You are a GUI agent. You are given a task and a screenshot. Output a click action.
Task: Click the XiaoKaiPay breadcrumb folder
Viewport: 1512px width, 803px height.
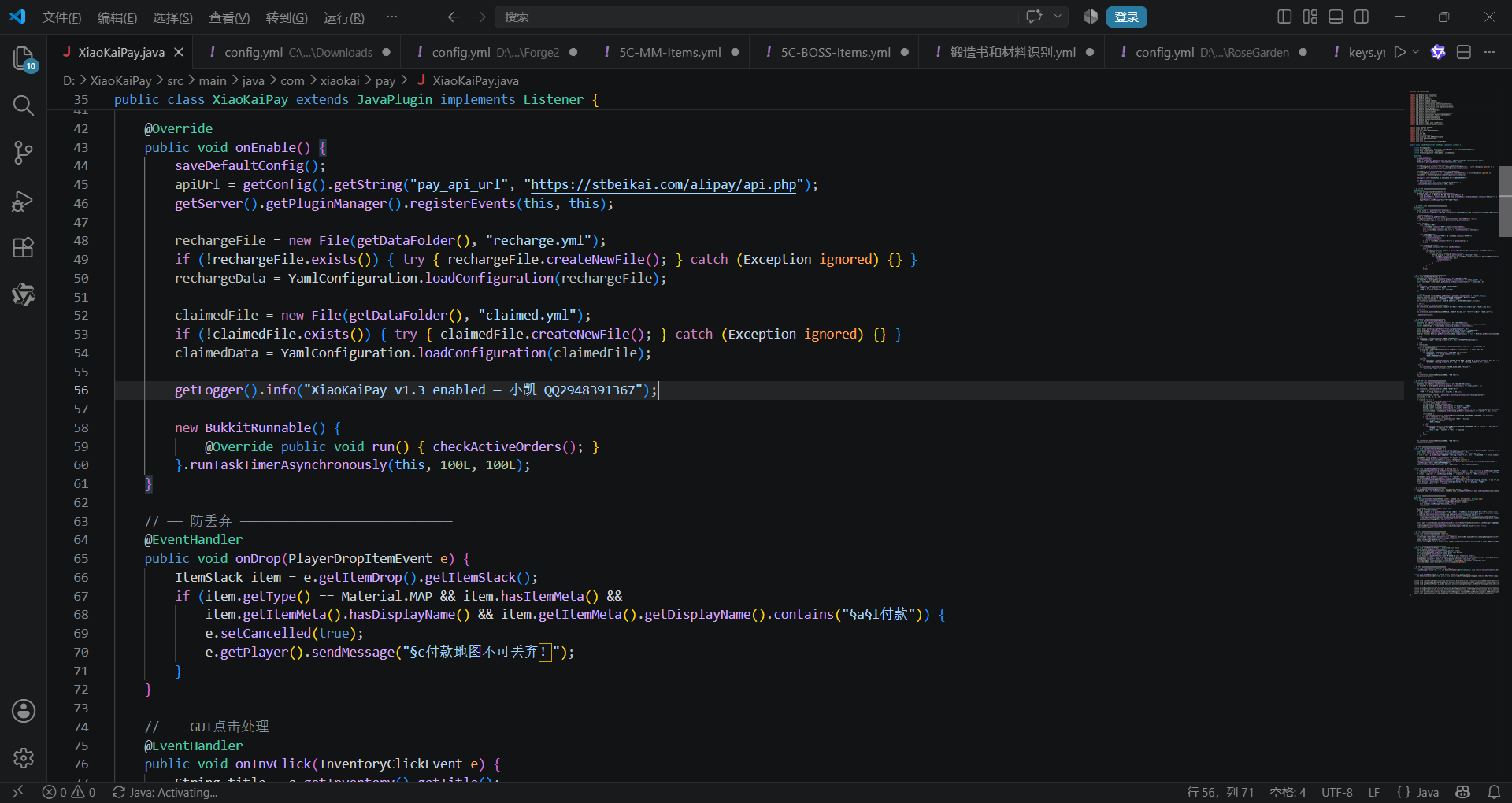click(x=120, y=80)
